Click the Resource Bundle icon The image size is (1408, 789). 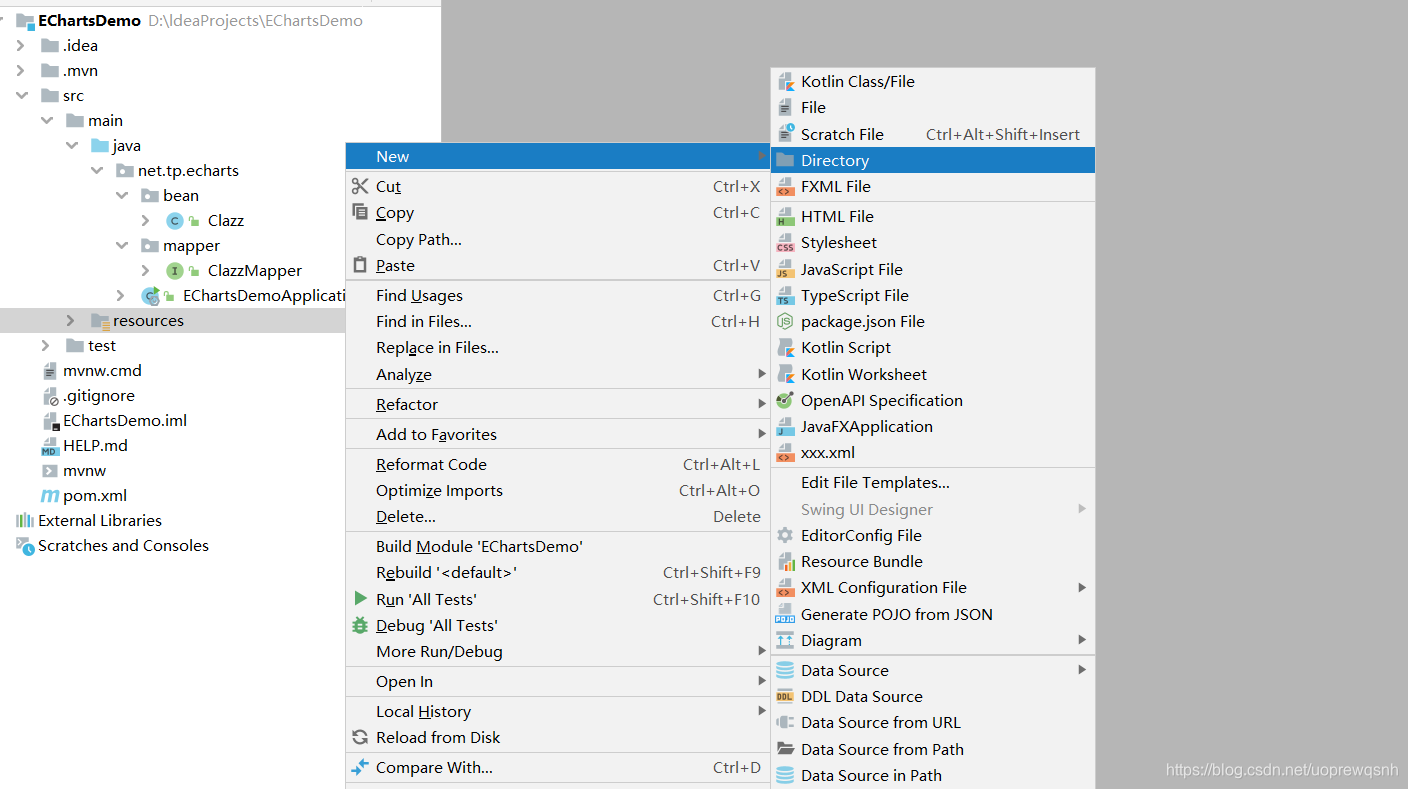785,562
